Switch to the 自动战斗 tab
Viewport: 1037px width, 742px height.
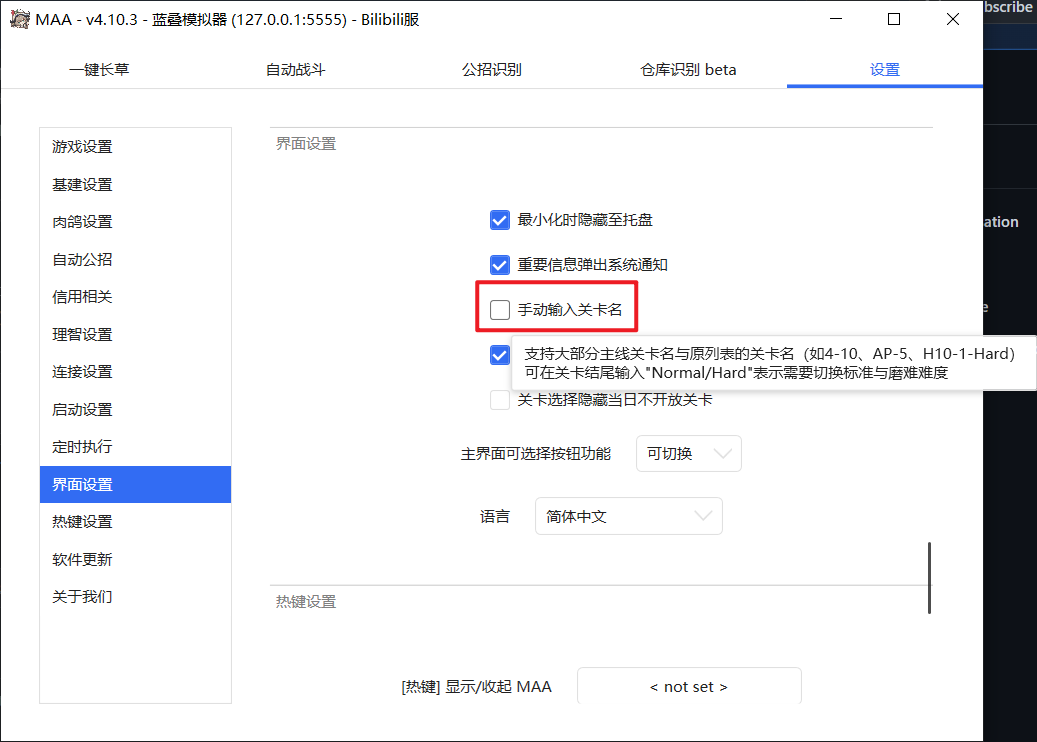click(x=296, y=69)
